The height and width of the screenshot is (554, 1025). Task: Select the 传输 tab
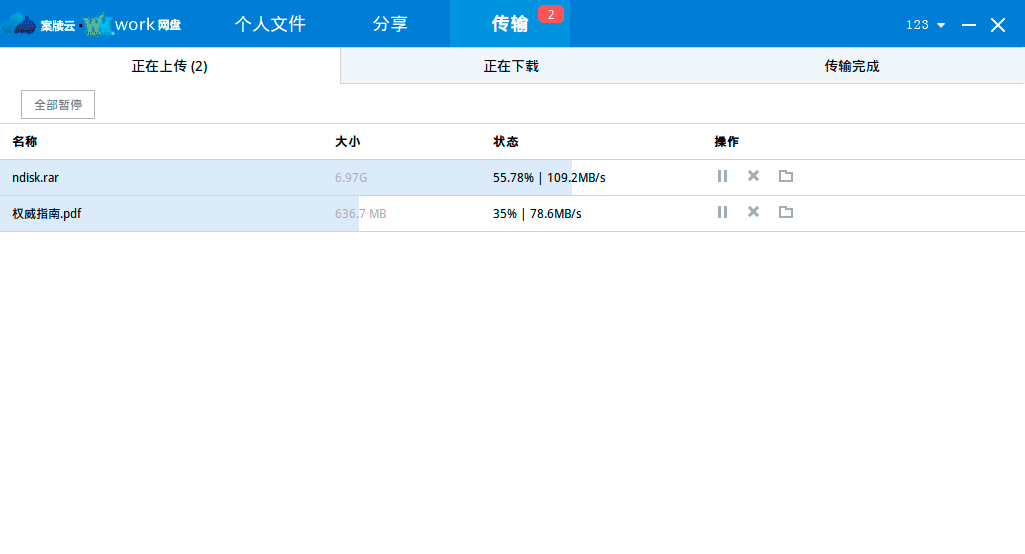point(509,24)
